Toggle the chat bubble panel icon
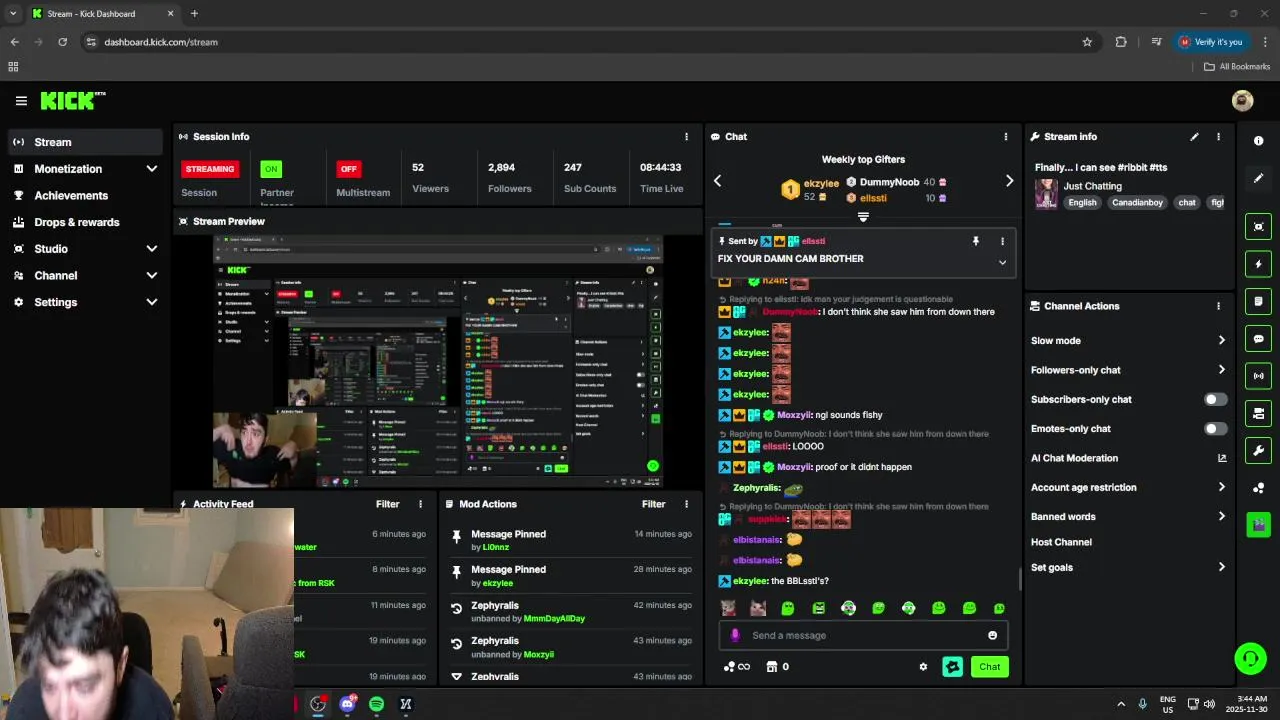Screen dimensions: 1280x720 pos(1259,339)
